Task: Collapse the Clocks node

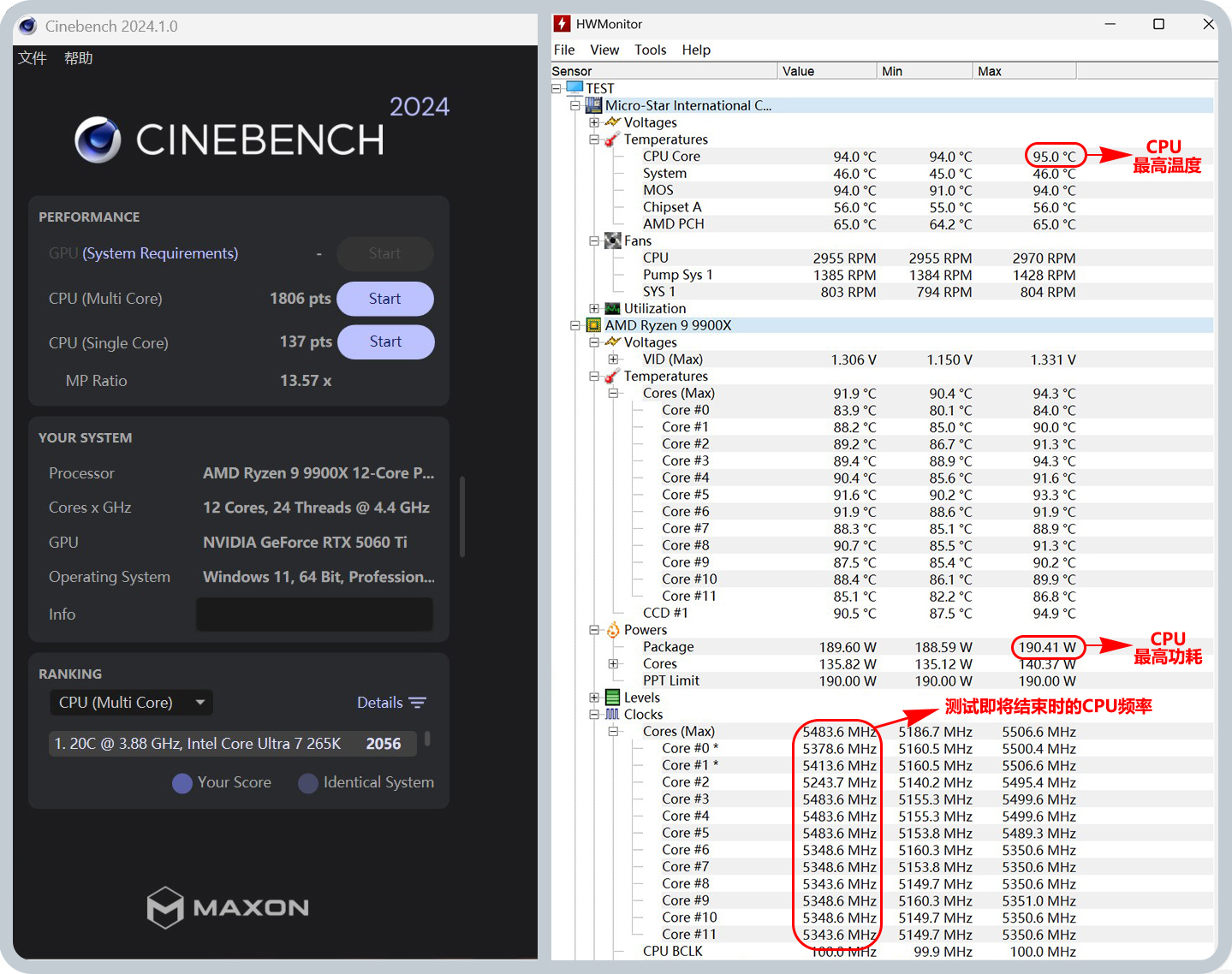Action: [x=594, y=715]
